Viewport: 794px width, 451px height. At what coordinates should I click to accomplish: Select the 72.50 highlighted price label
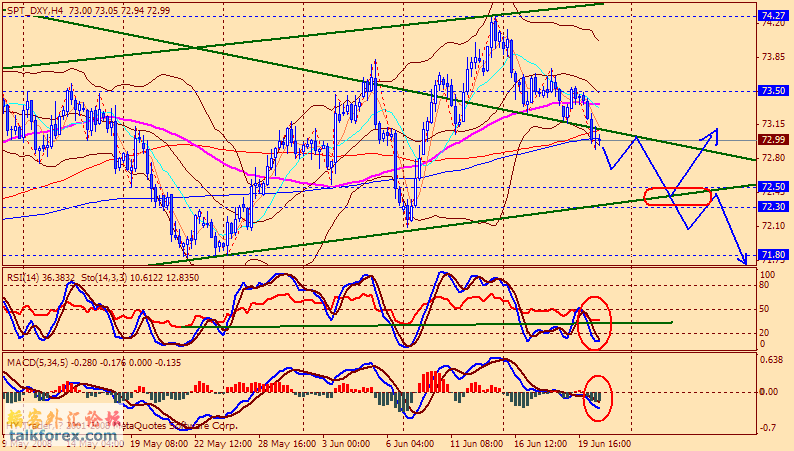[773, 186]
